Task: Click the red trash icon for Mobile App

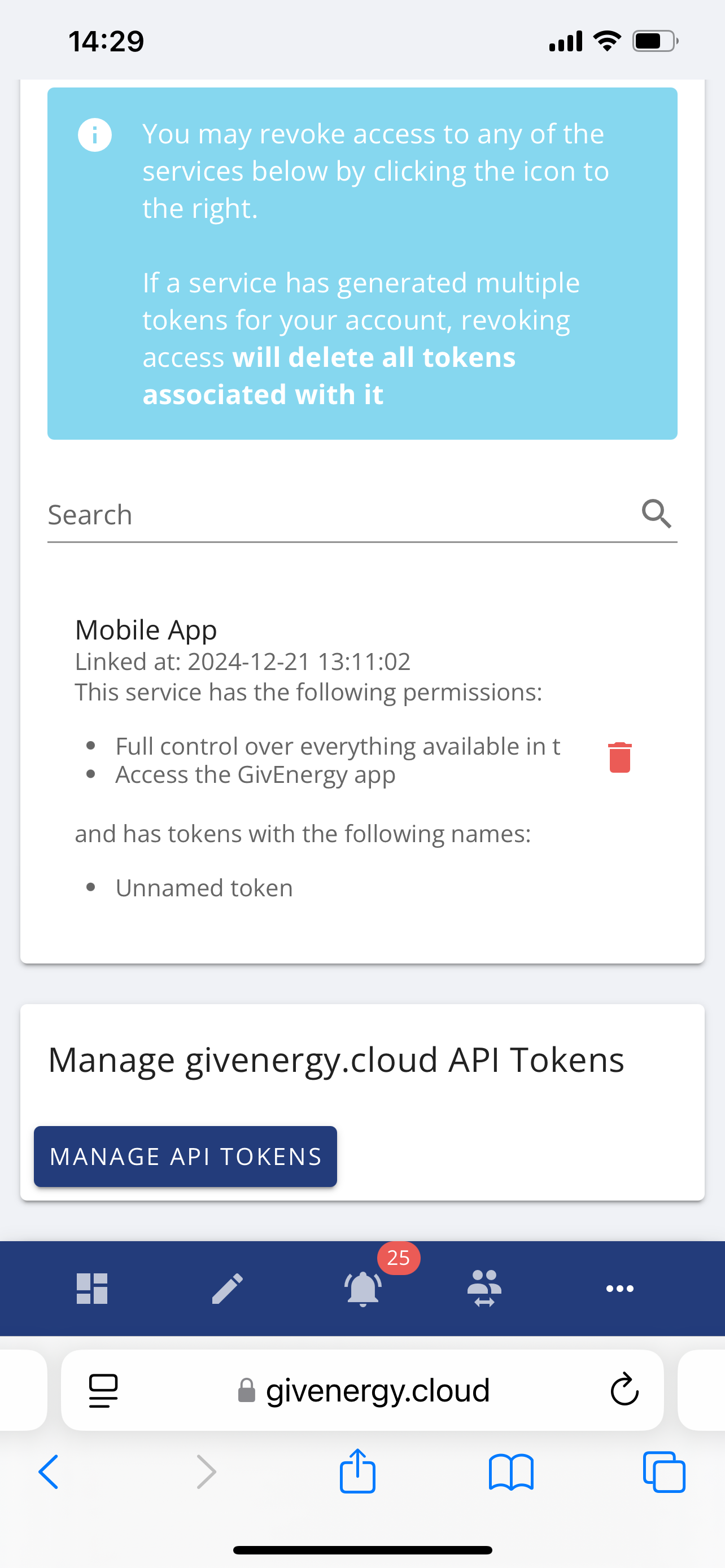Action: (x=619, y=758)
